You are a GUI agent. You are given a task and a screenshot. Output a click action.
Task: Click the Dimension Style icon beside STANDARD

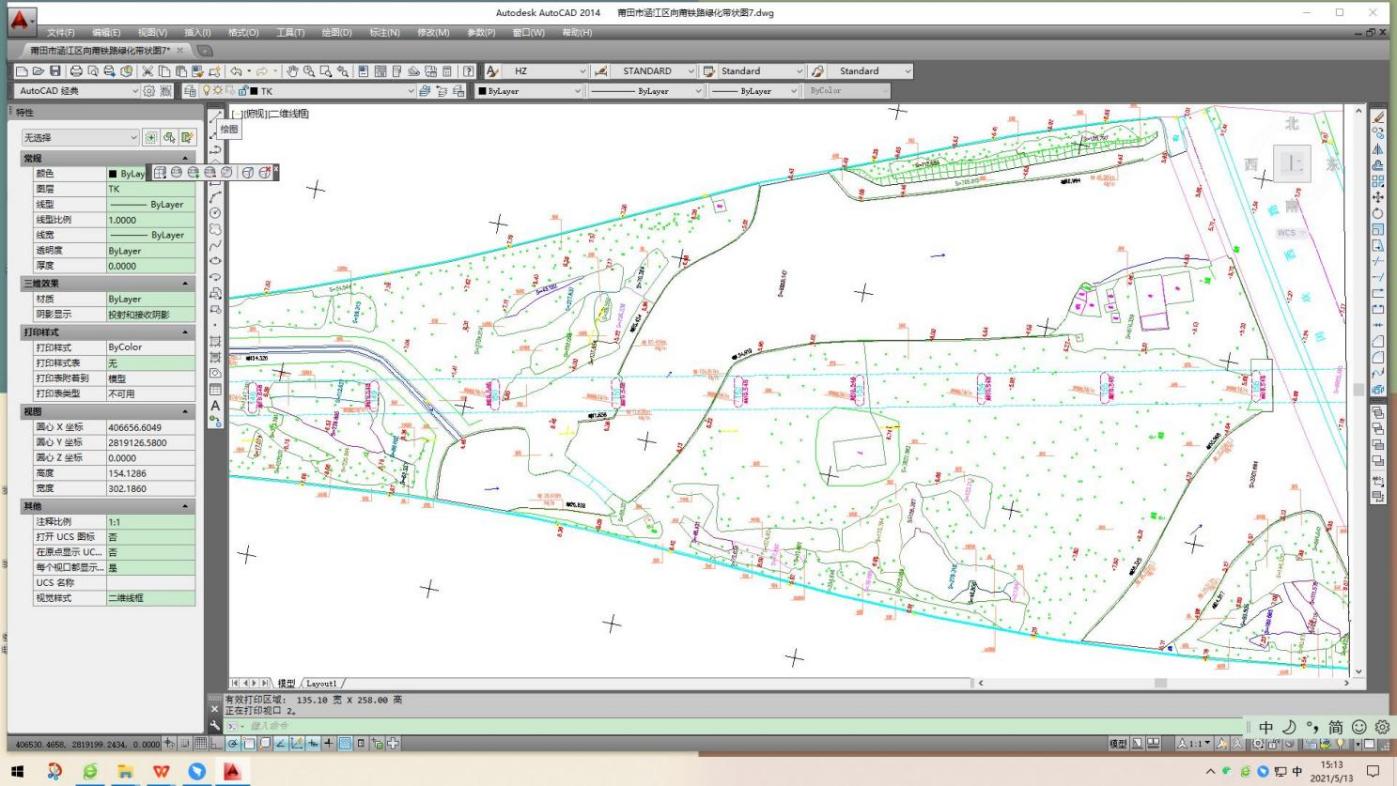601,71
